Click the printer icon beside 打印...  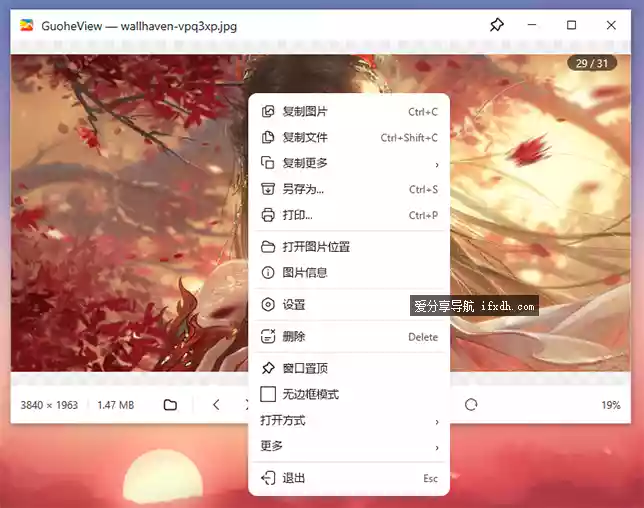tap(268, 215)
